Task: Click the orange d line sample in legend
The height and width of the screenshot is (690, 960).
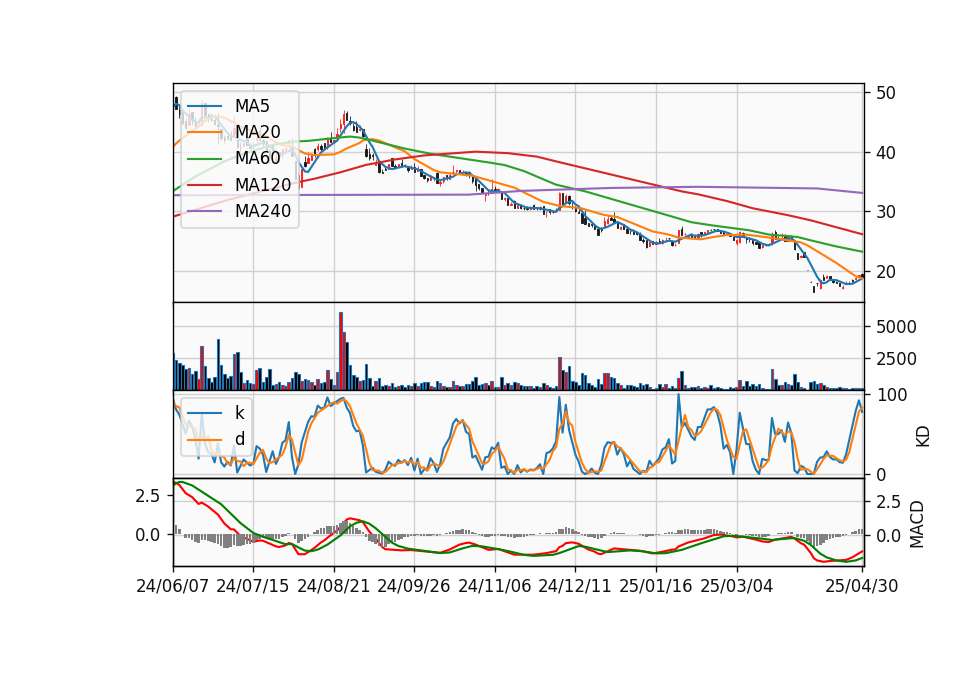Action: (204, 439)
